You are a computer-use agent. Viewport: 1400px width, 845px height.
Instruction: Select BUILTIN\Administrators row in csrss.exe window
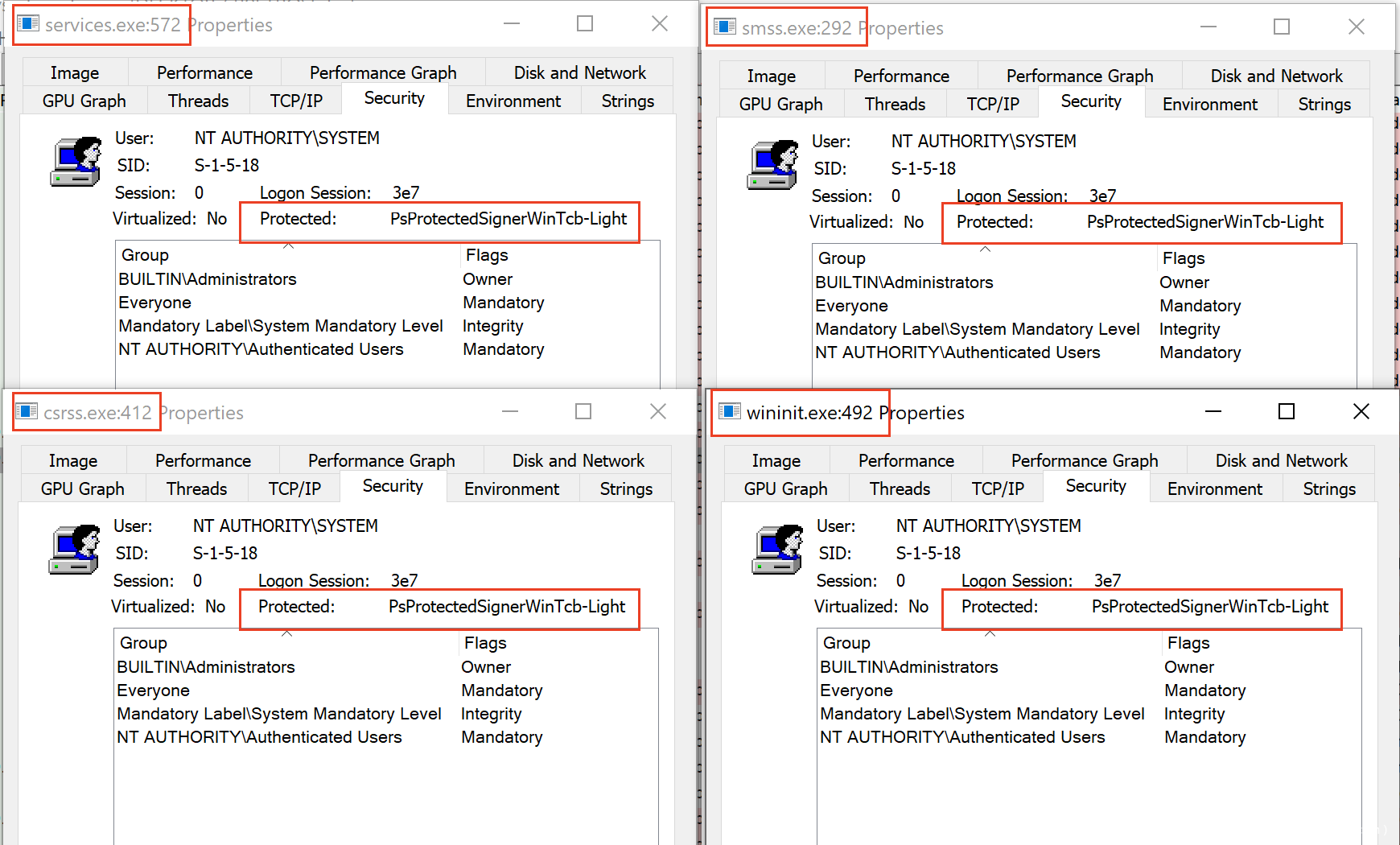point(386,667)
